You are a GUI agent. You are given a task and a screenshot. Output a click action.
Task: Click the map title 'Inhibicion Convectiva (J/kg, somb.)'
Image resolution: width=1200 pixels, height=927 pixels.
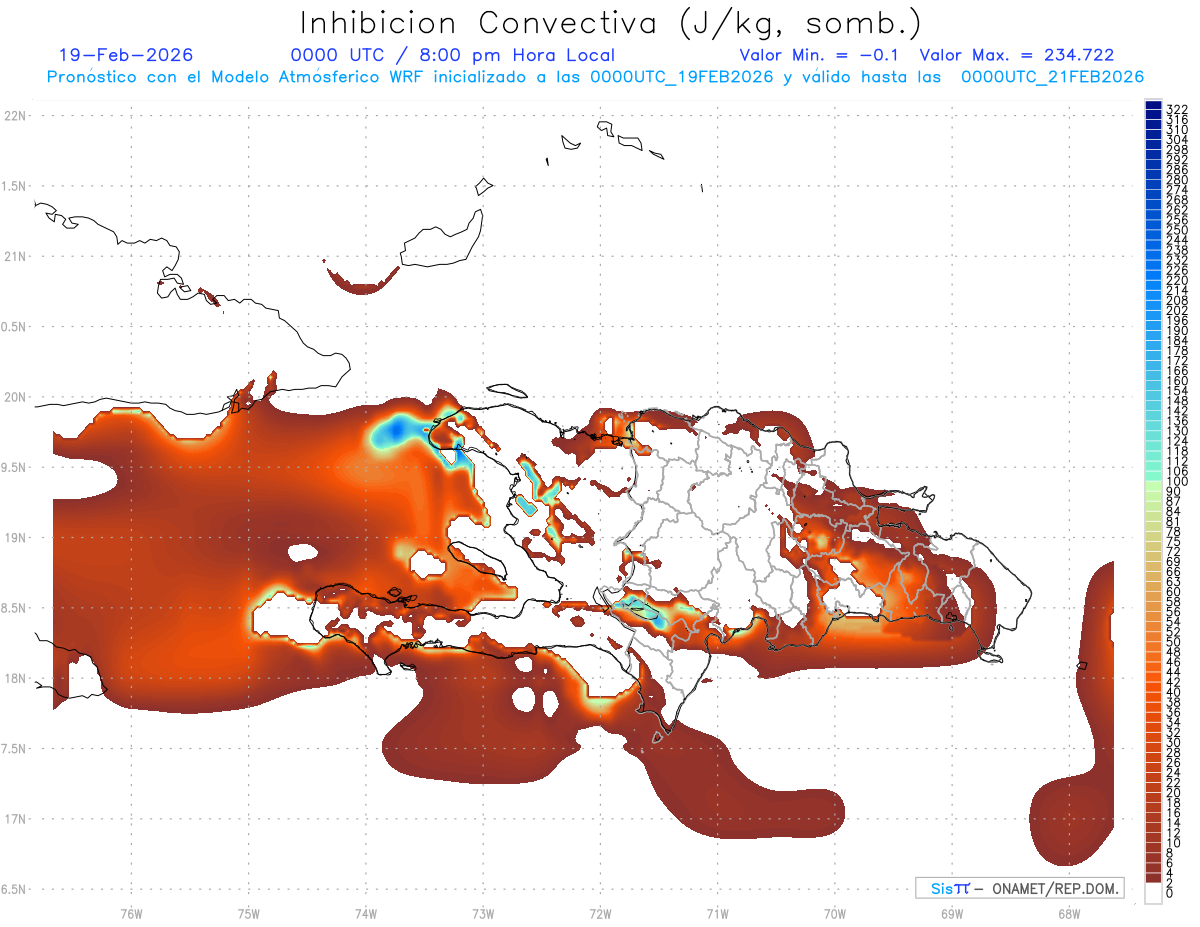pyautogui.click(x=611, y=23)
